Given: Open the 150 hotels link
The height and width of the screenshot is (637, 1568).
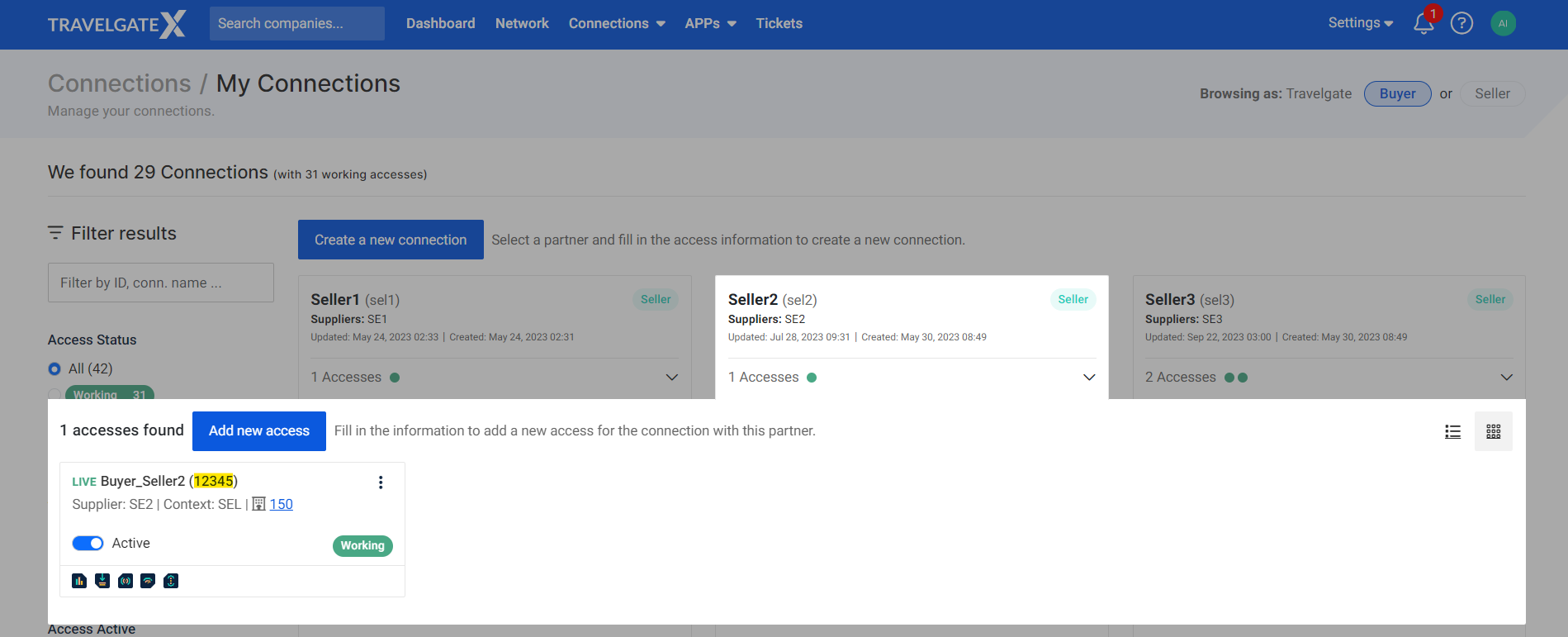Looking at the screenshot, I should tap(281, 504).
